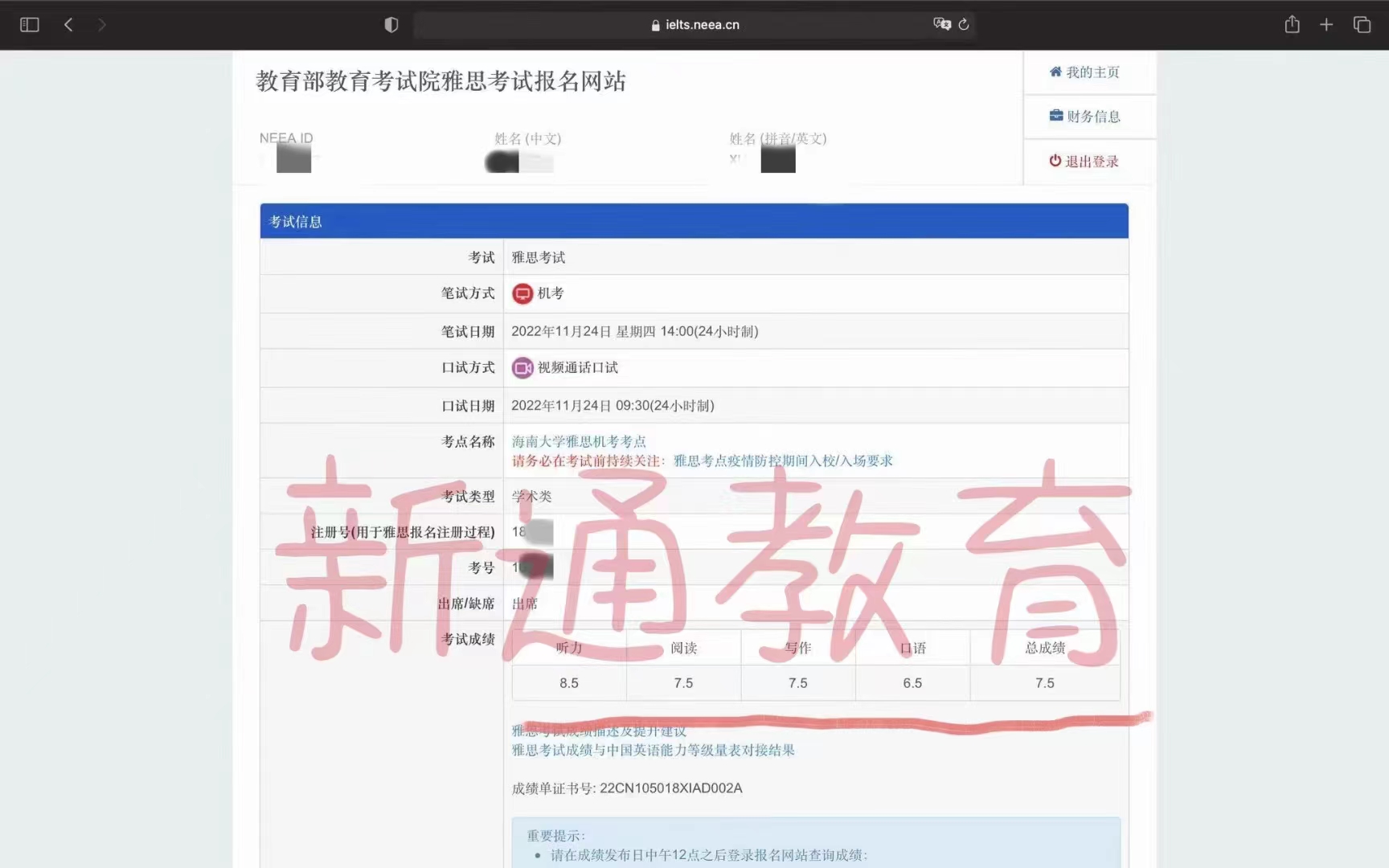Toggle the Safari sidebar button
1389x868 pixels.
tap(30, 25)
